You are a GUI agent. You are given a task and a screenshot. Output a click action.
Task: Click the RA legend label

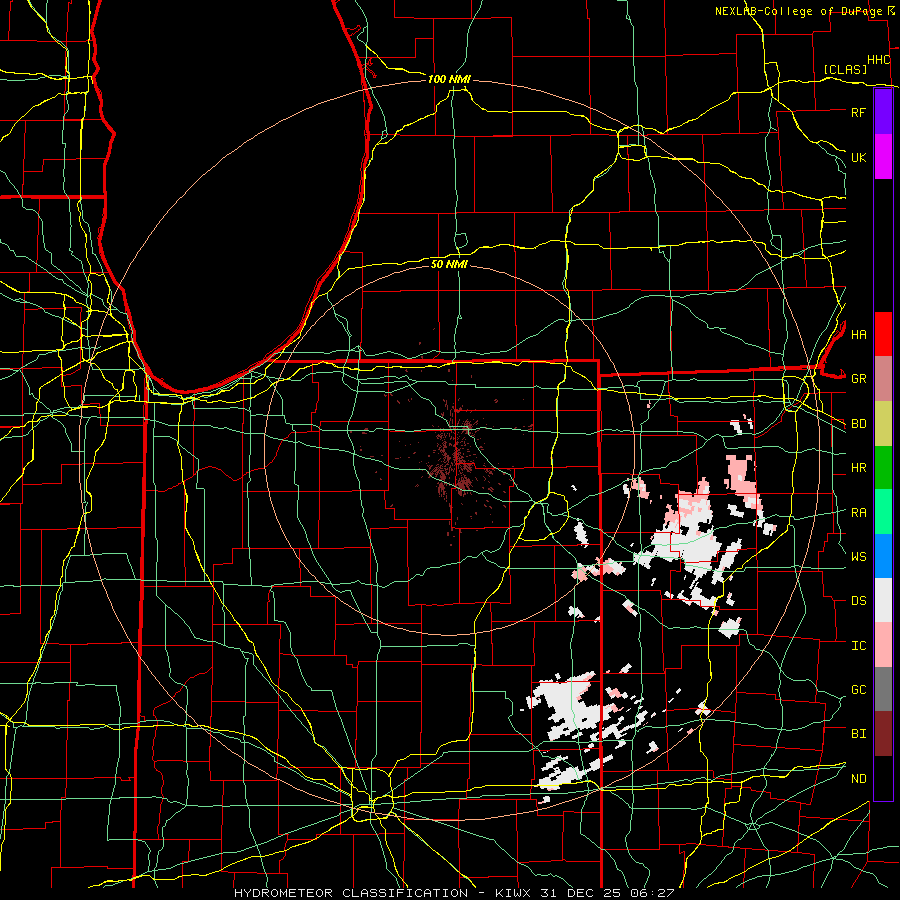pos(859,513)
